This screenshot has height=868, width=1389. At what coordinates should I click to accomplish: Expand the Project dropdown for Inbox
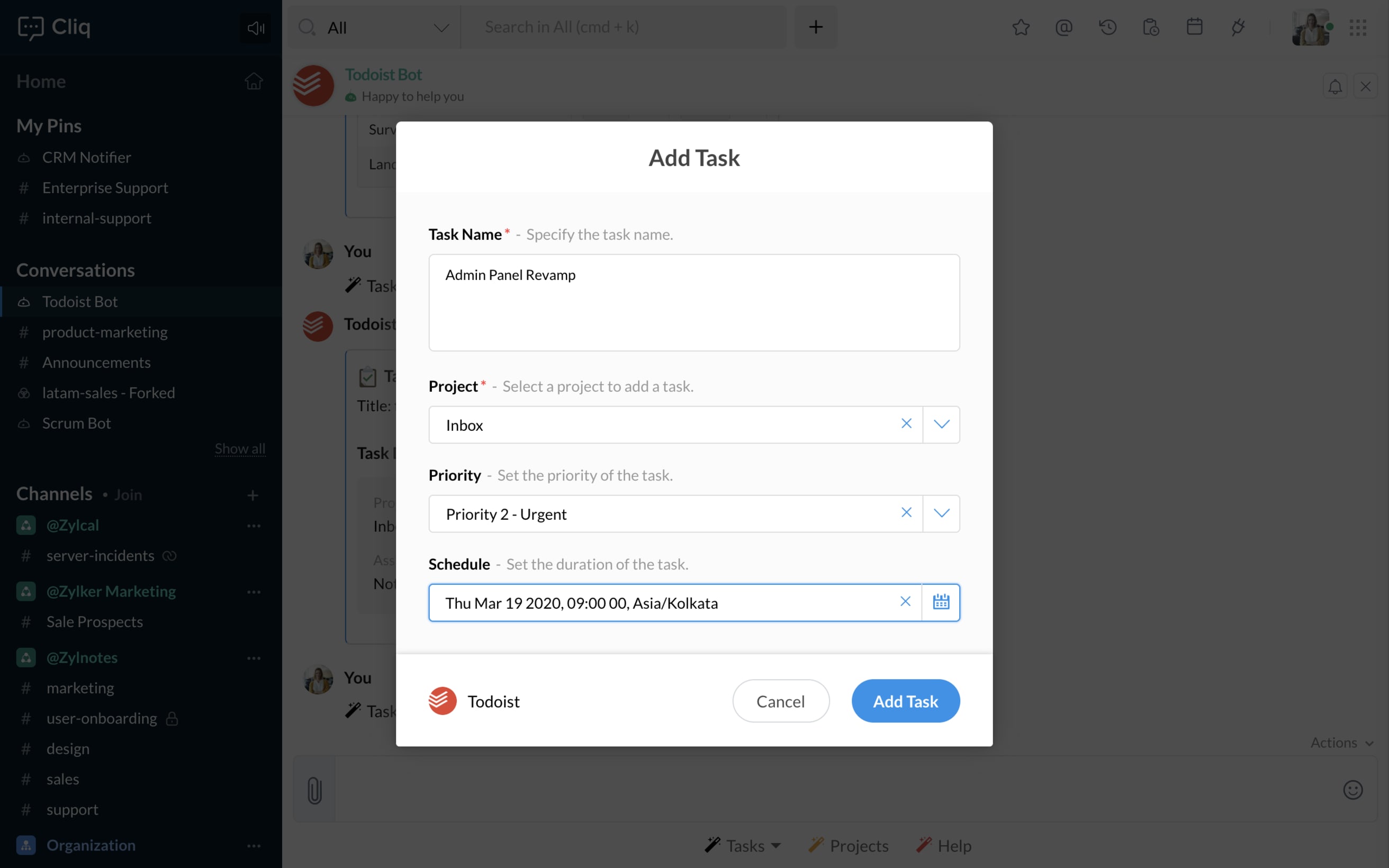coord(940,423)
